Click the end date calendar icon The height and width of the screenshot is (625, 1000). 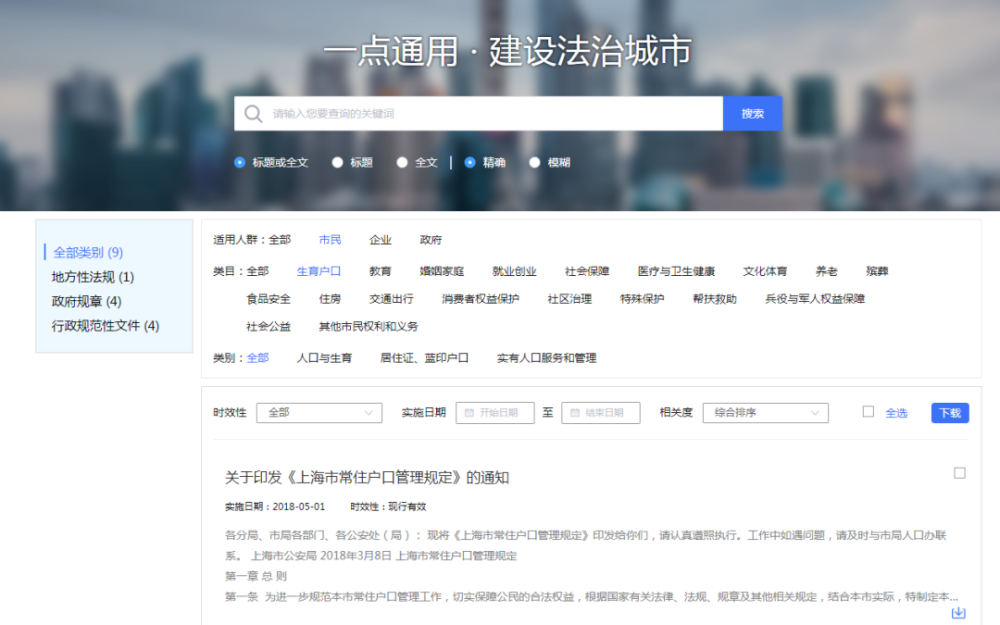pyautogui.click(x=574, y=413)
